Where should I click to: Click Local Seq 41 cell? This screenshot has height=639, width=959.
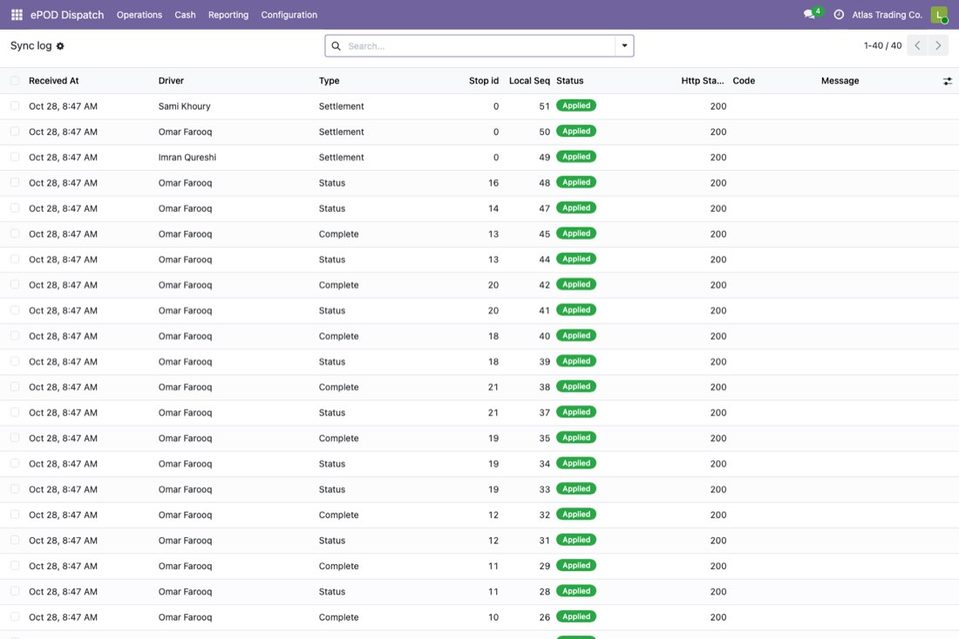(x=544, y=311)
